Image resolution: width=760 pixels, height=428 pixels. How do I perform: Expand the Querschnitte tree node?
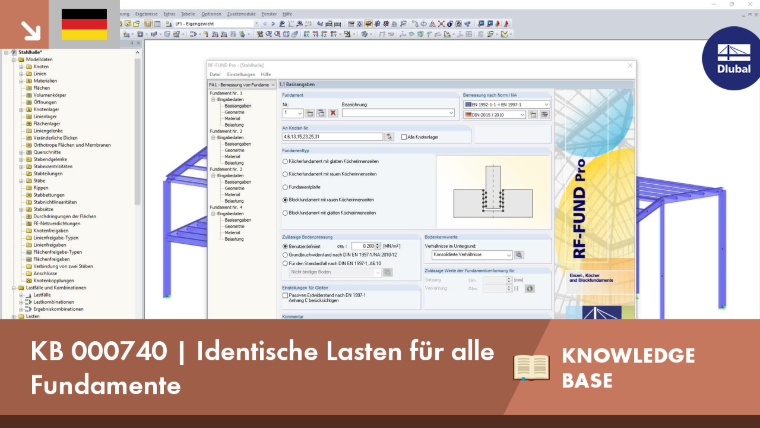click(x=21, y=152)
